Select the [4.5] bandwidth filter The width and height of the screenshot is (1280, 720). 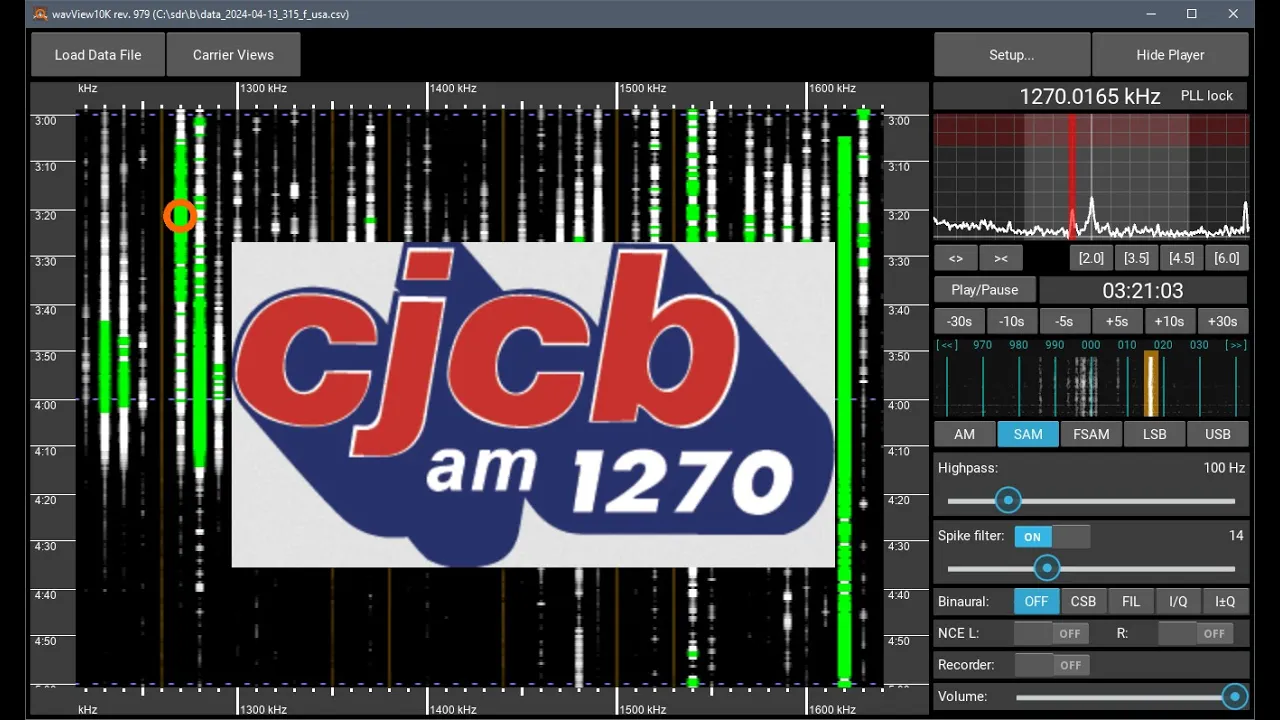coord(1181,258)
